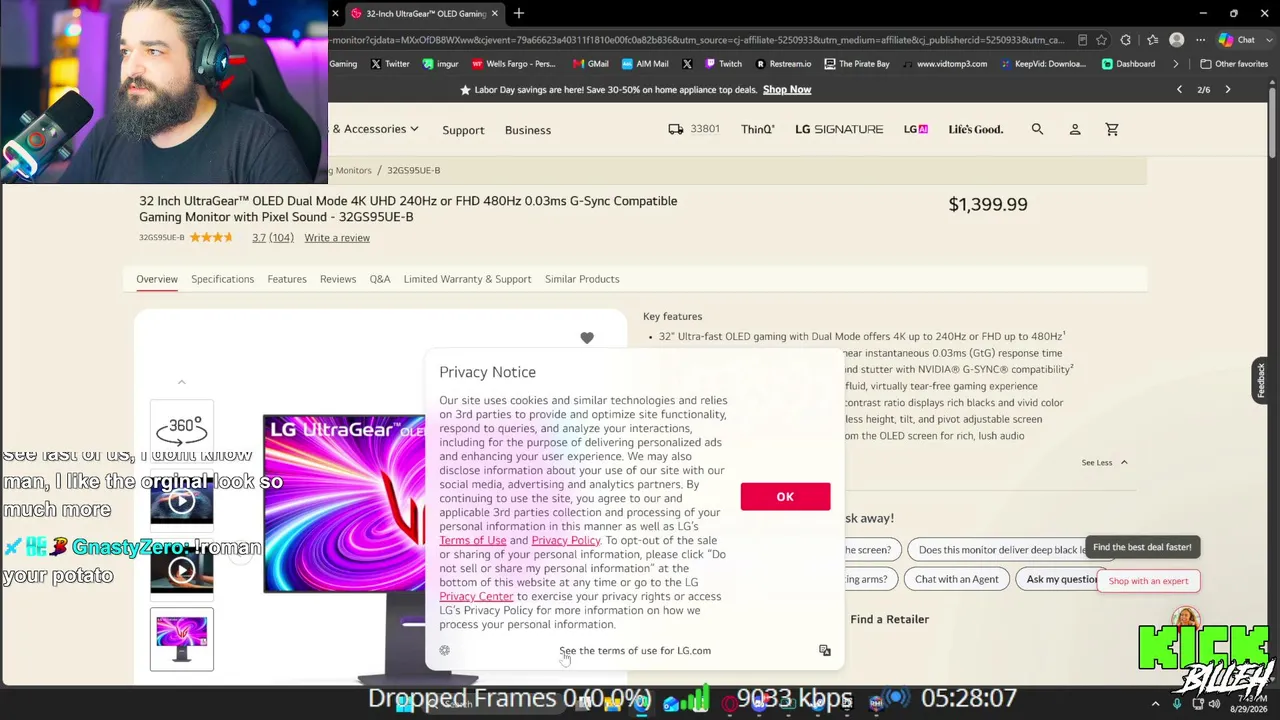
Task: Move product thumbnails up with the arrow
Action: 181,382
